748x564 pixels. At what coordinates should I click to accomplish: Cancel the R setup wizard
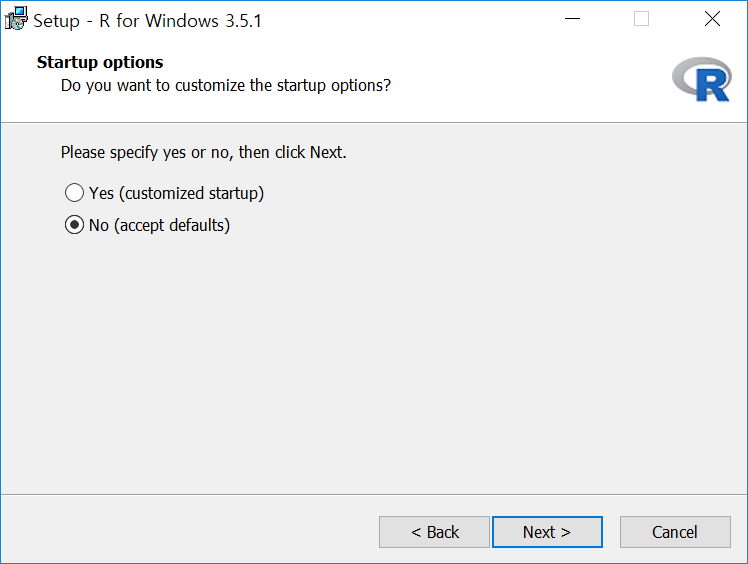675,532
